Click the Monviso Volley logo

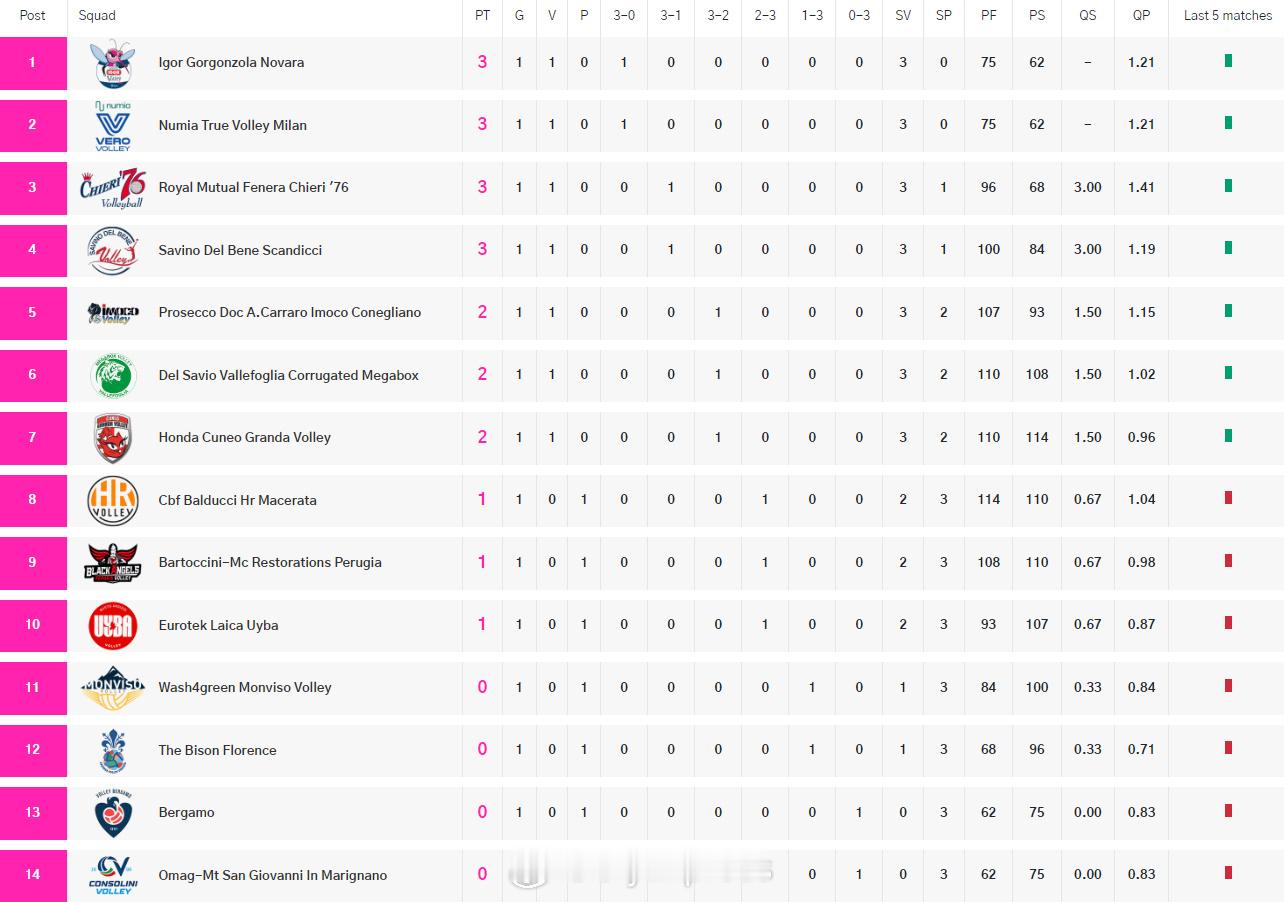pyautogui.click(x=113, y=688)
